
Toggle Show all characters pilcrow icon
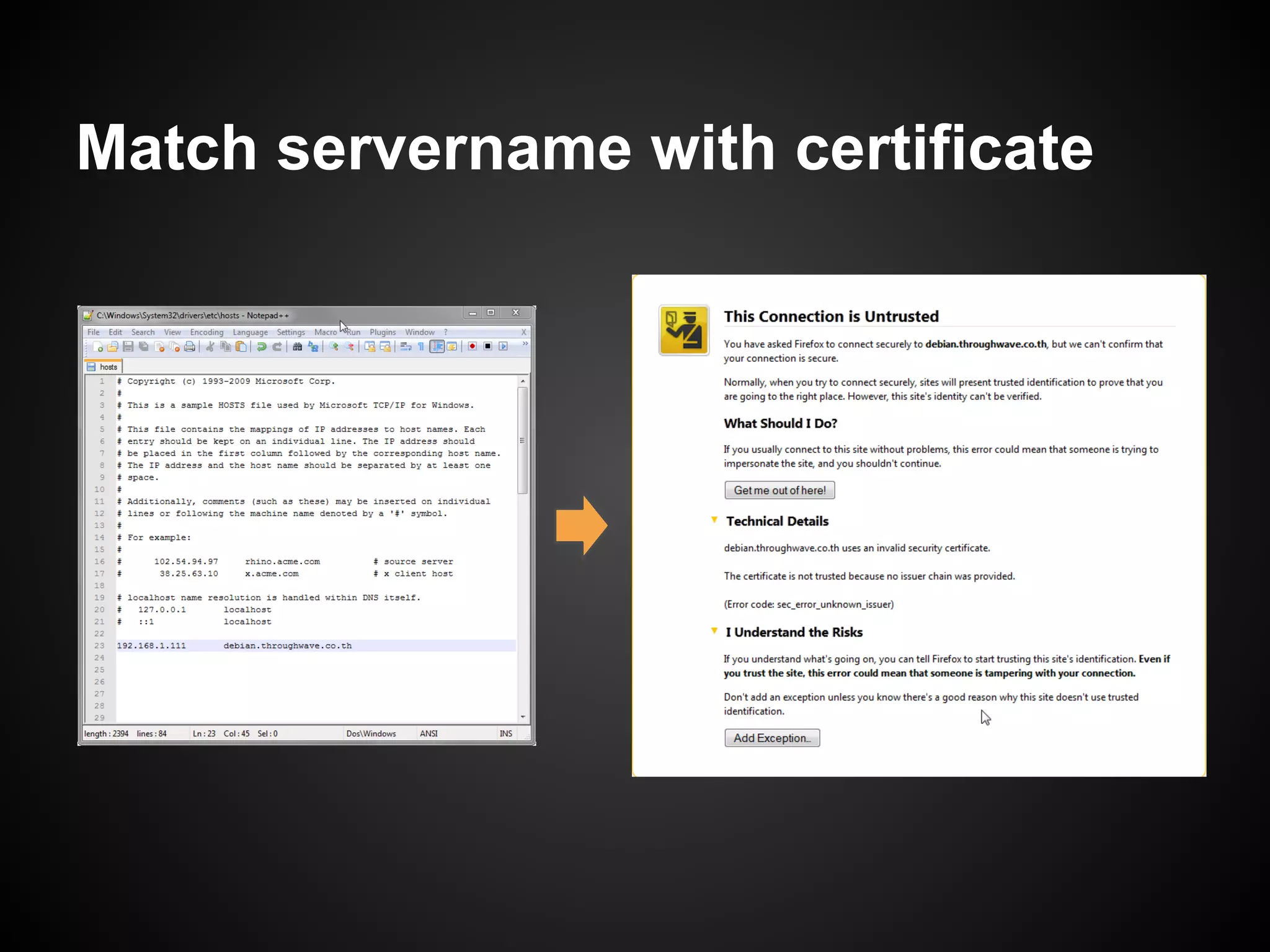click(x=421, y=346)
